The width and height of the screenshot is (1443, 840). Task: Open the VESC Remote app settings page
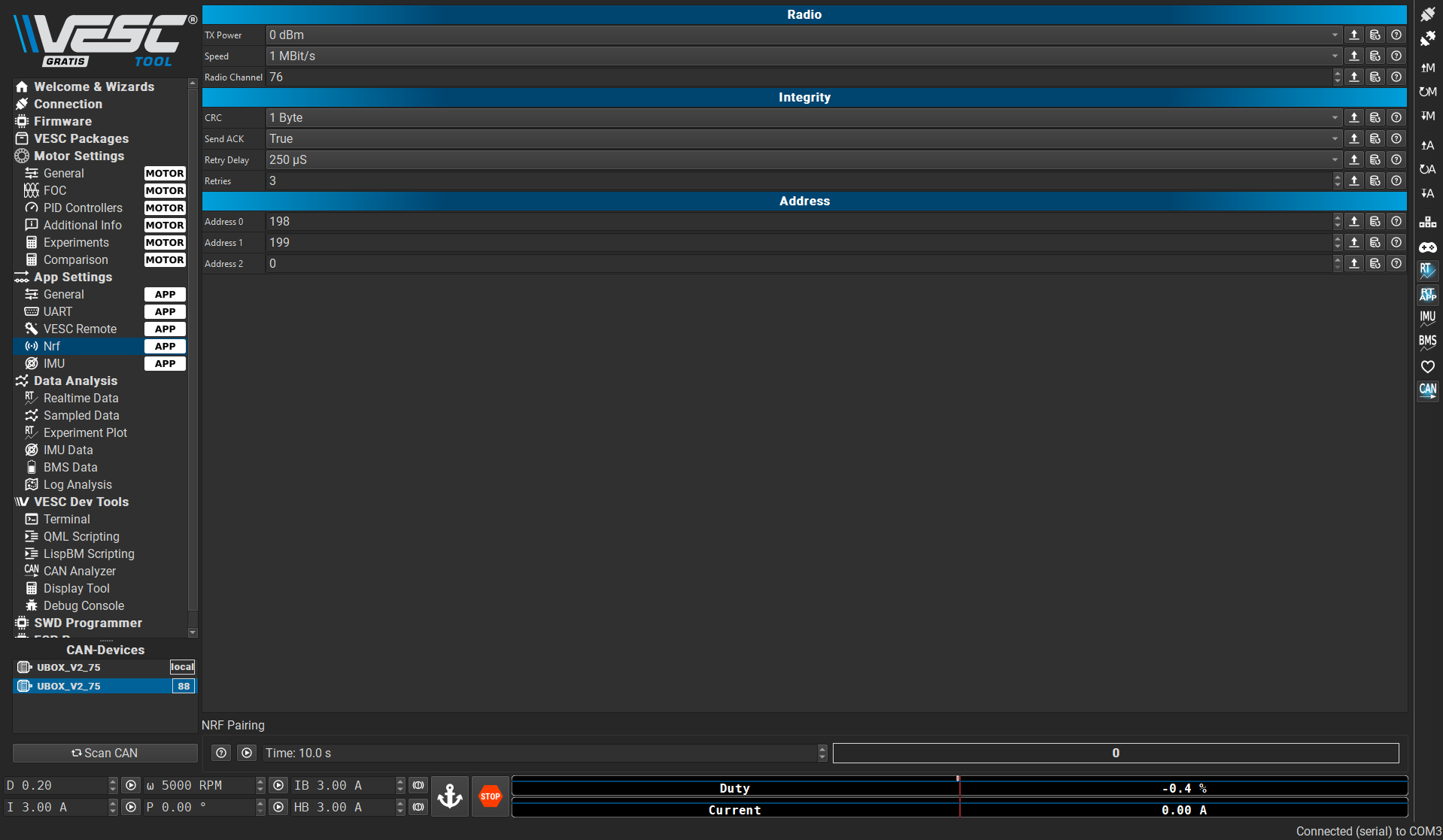80,329
